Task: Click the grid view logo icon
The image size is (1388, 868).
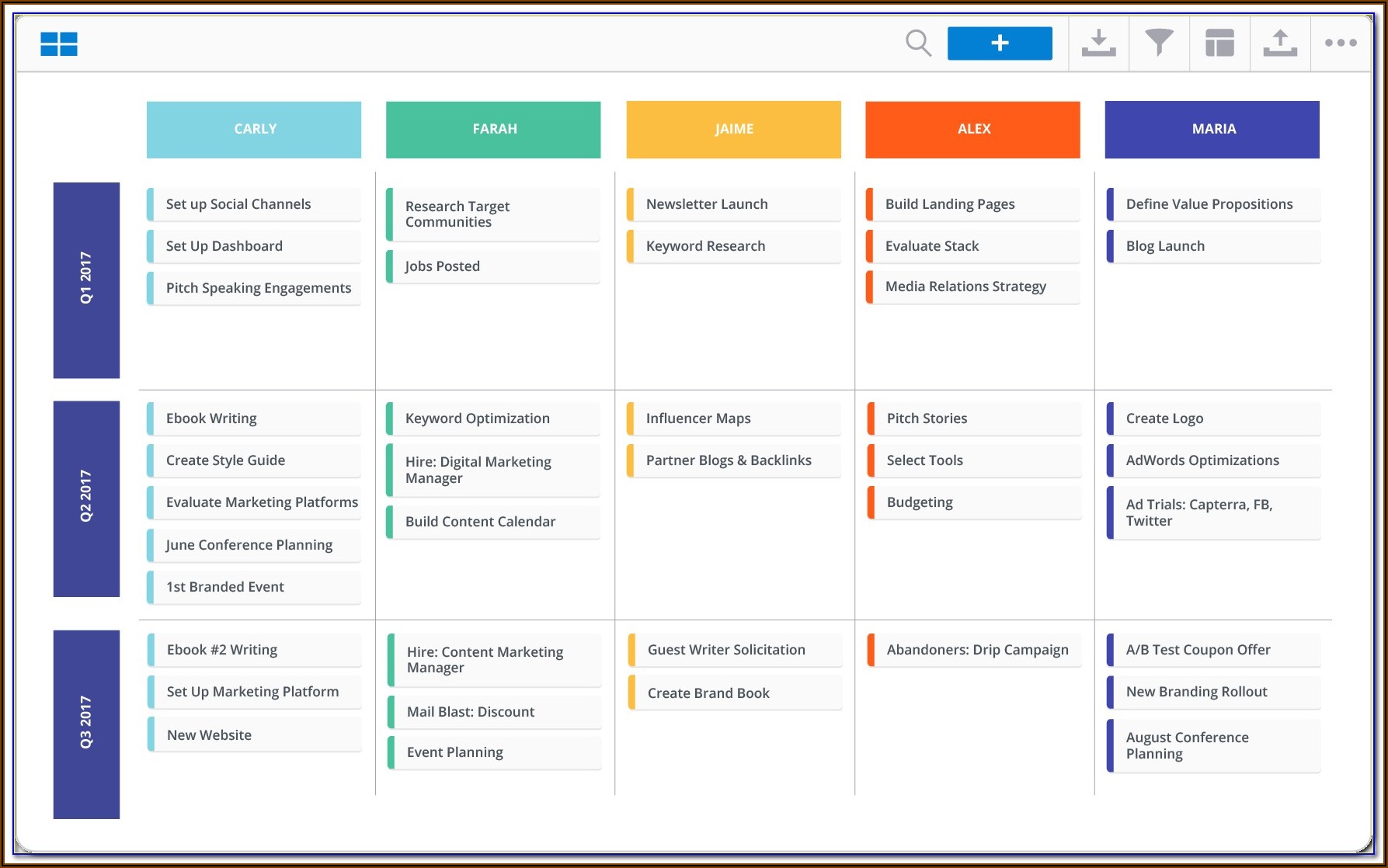Action: coord(59,43)
